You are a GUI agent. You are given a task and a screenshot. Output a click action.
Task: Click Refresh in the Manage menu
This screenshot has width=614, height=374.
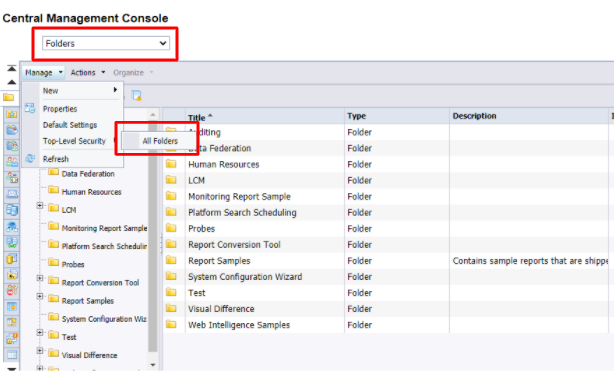point(56,159)
